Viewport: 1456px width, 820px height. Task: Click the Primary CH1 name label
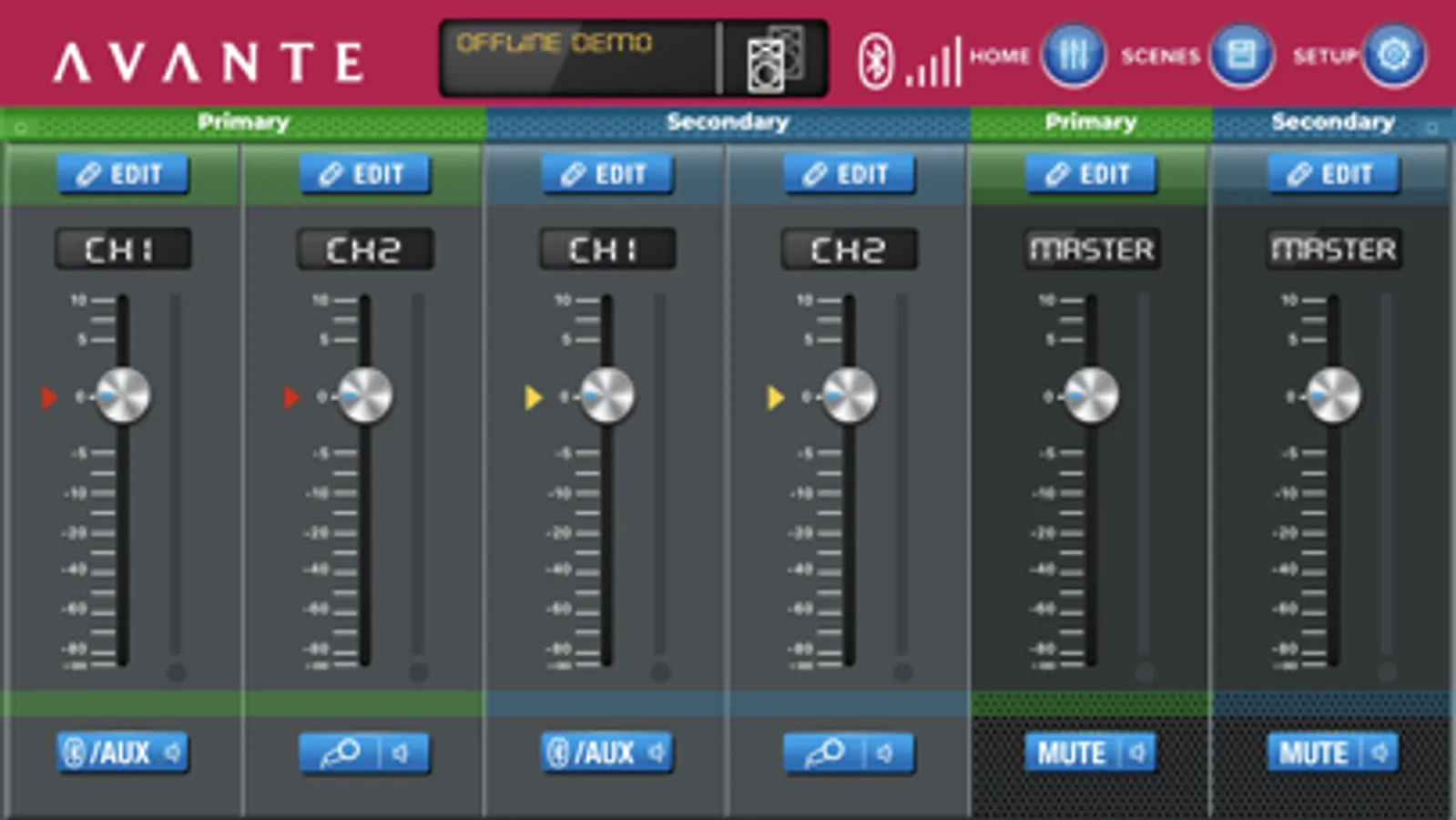123,249
